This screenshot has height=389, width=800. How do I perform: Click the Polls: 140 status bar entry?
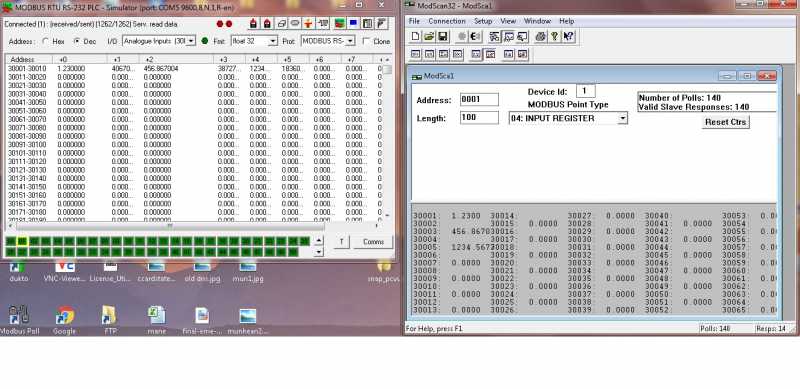(715, 329)
